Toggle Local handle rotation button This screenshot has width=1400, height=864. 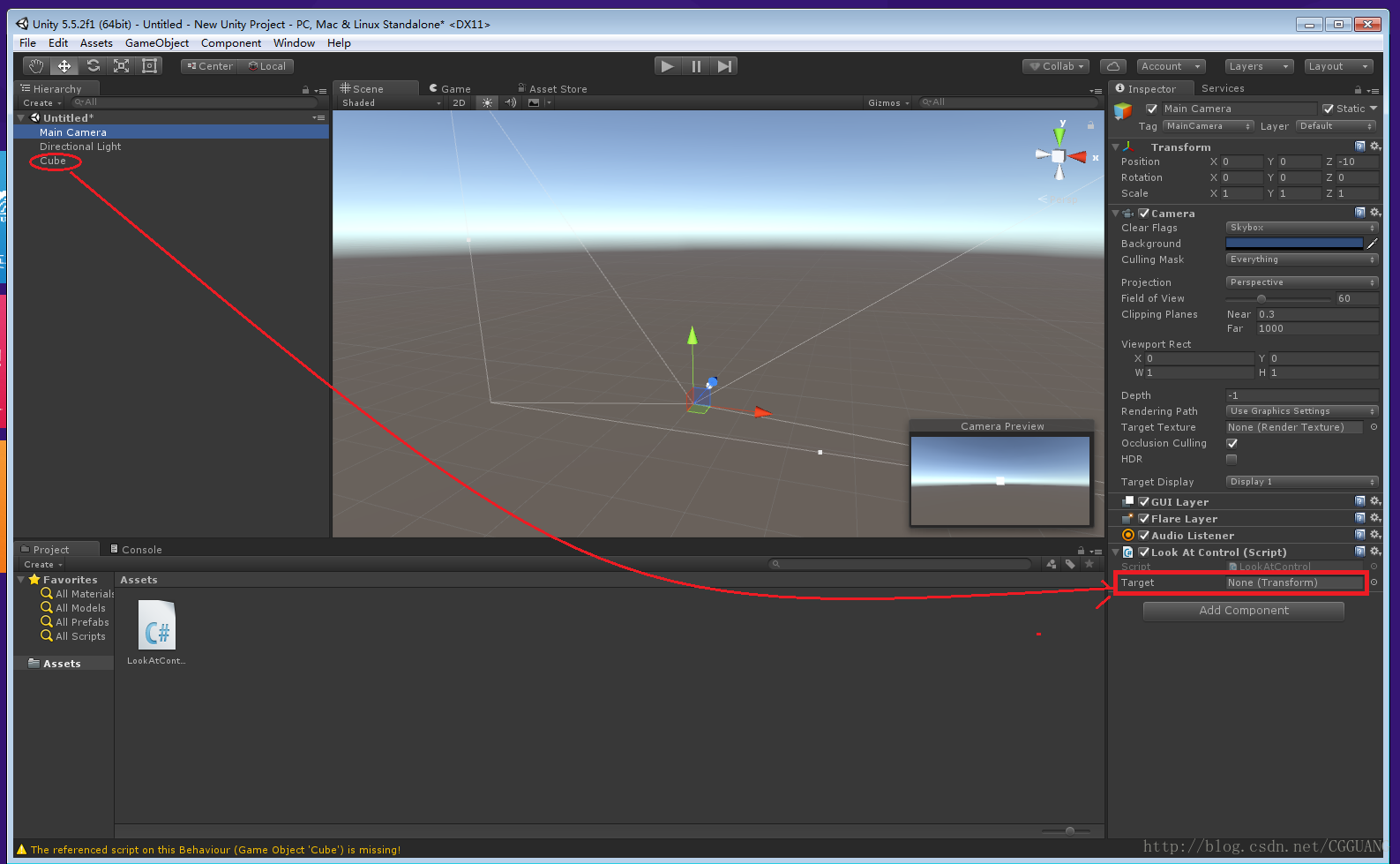point(266,66)
